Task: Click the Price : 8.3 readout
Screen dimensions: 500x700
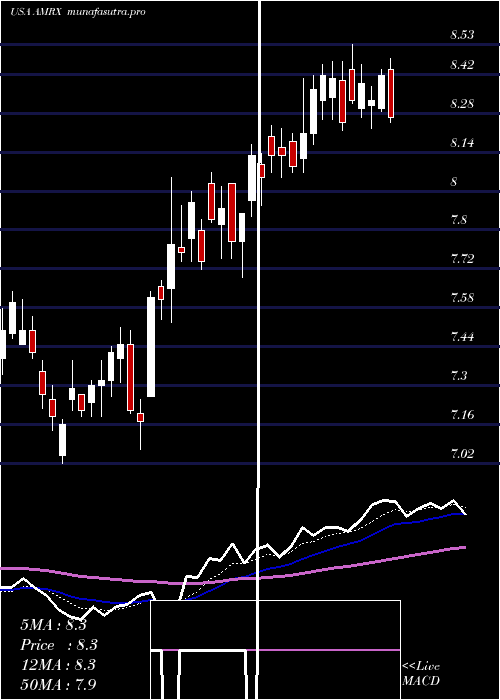Action: 59,645
